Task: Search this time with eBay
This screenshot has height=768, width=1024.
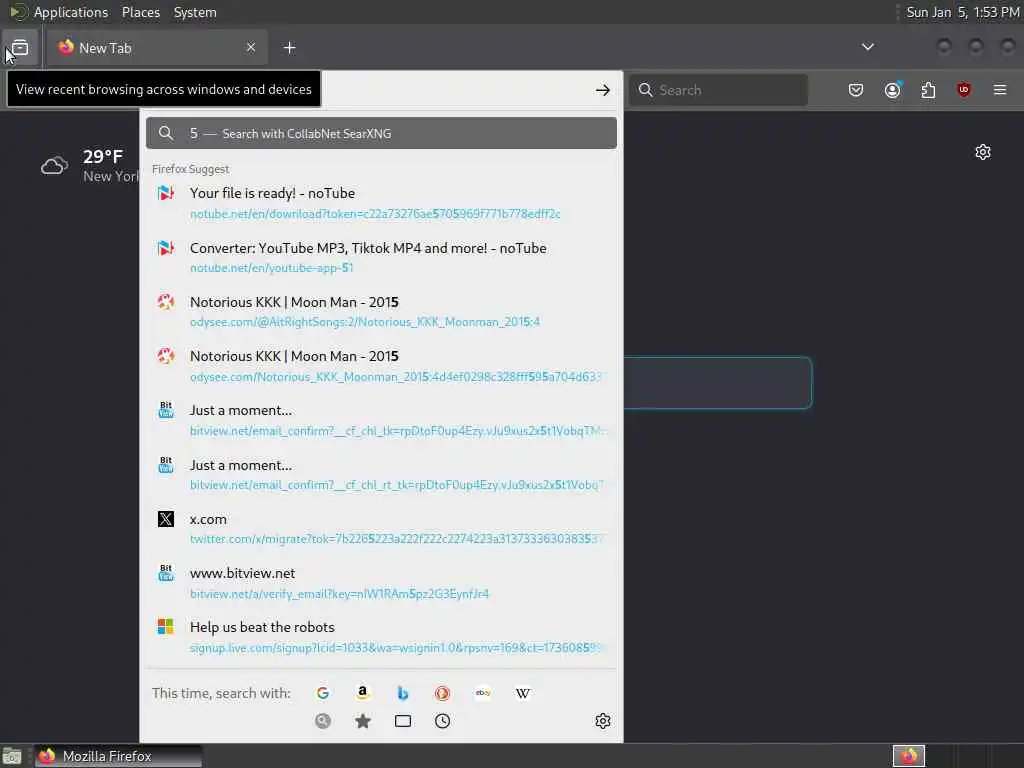Action: 483,693
